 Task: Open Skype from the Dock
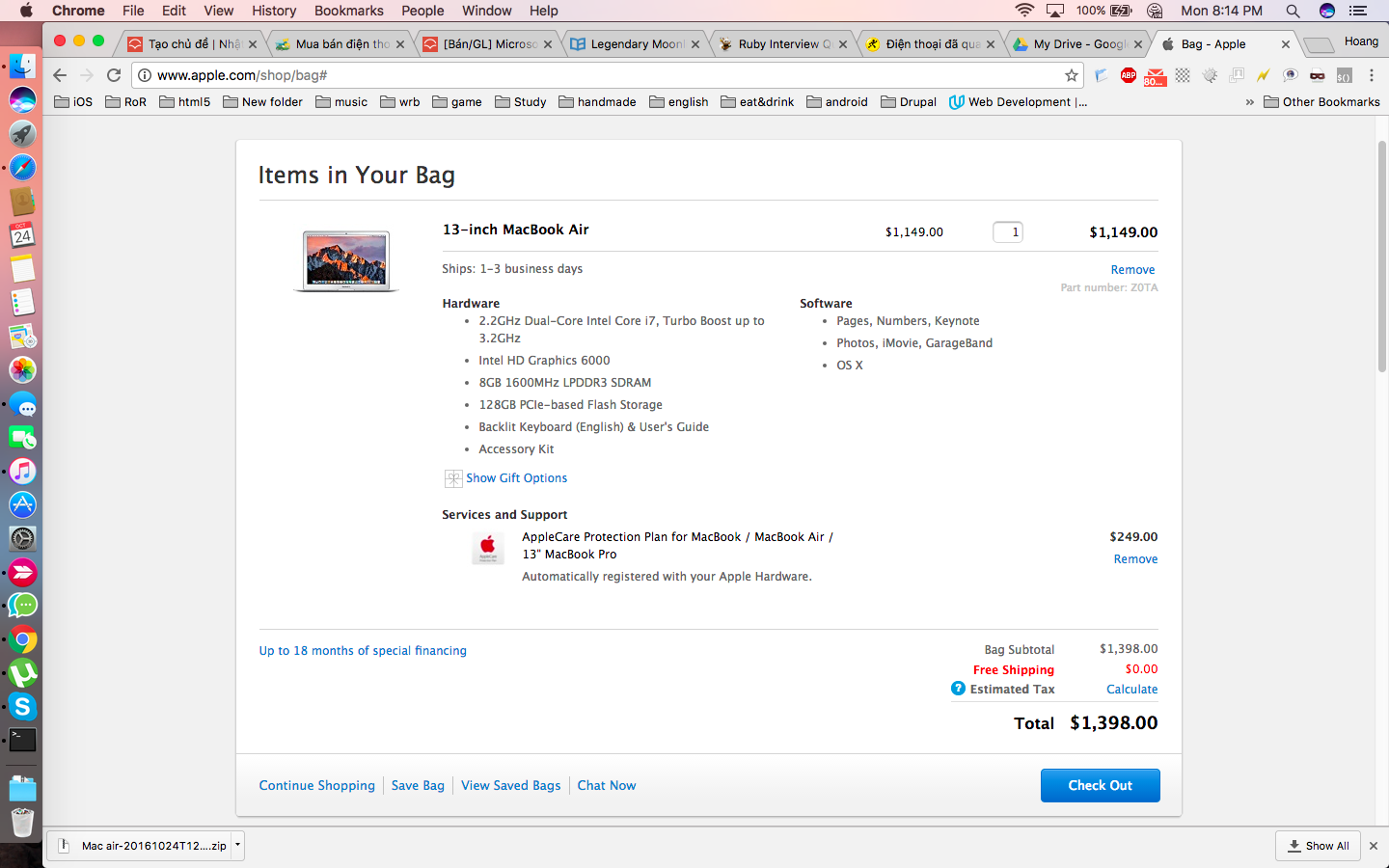pos(22,706)
